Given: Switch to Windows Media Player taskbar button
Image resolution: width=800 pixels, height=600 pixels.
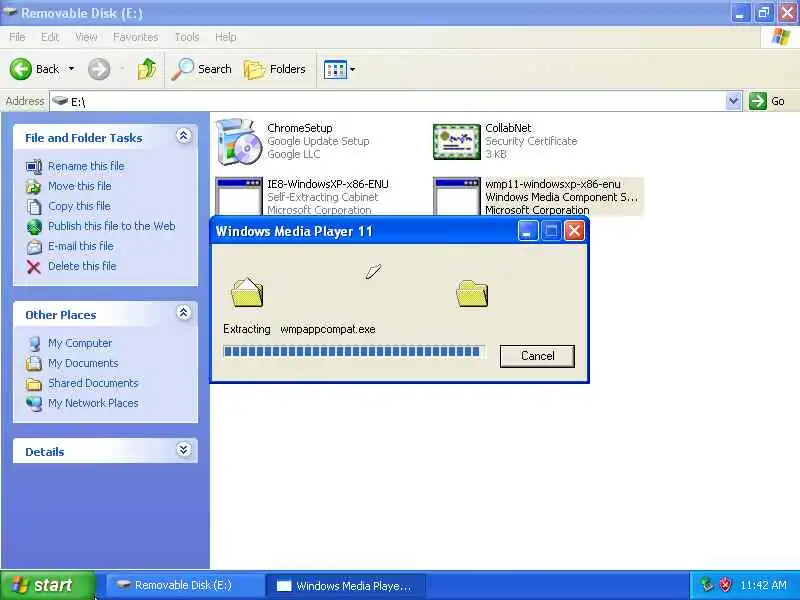Looking at the screenshot, I should [x=345, y=586].
